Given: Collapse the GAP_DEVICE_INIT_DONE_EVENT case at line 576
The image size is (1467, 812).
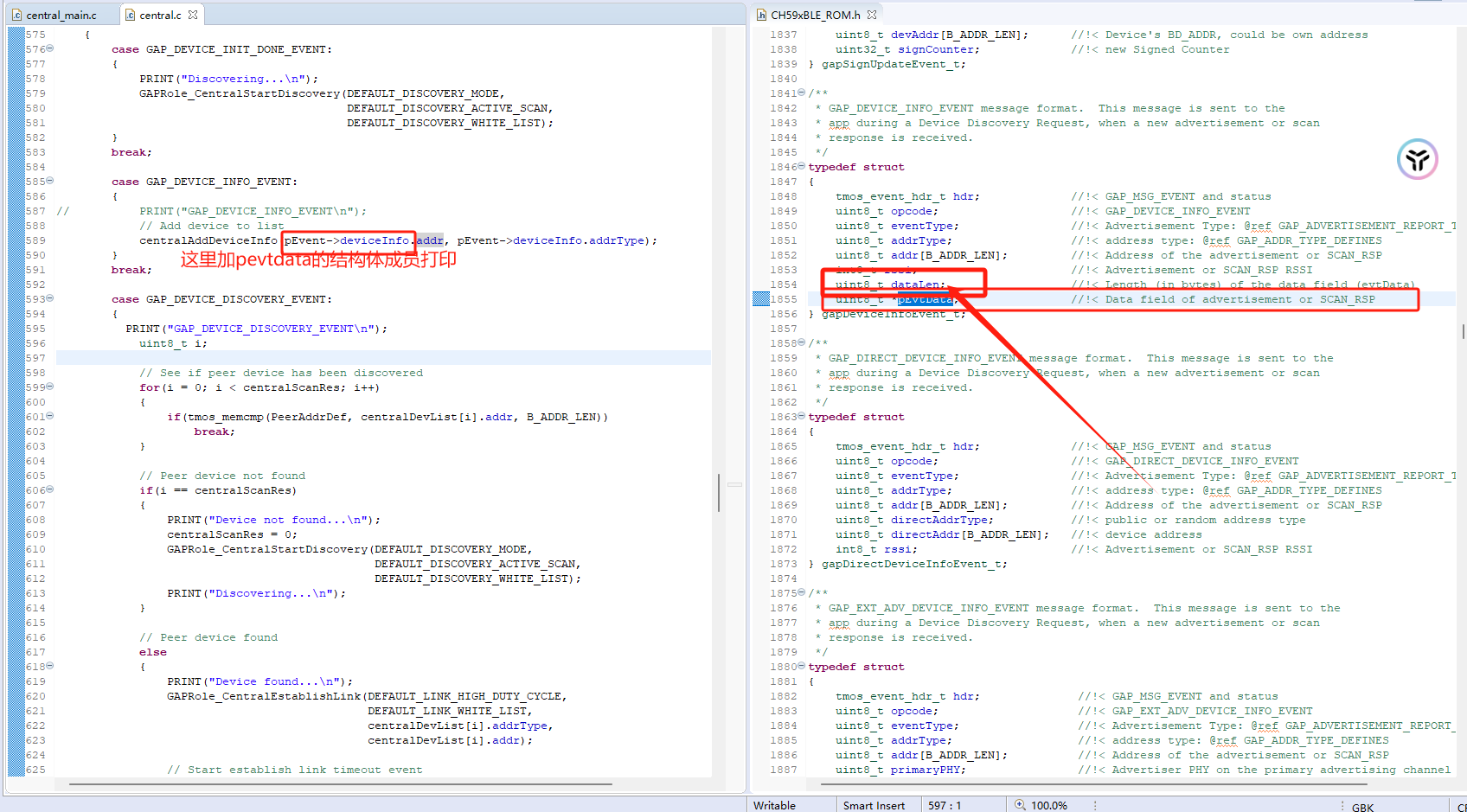Looking at the screenshot, I should tap(50, 48).
